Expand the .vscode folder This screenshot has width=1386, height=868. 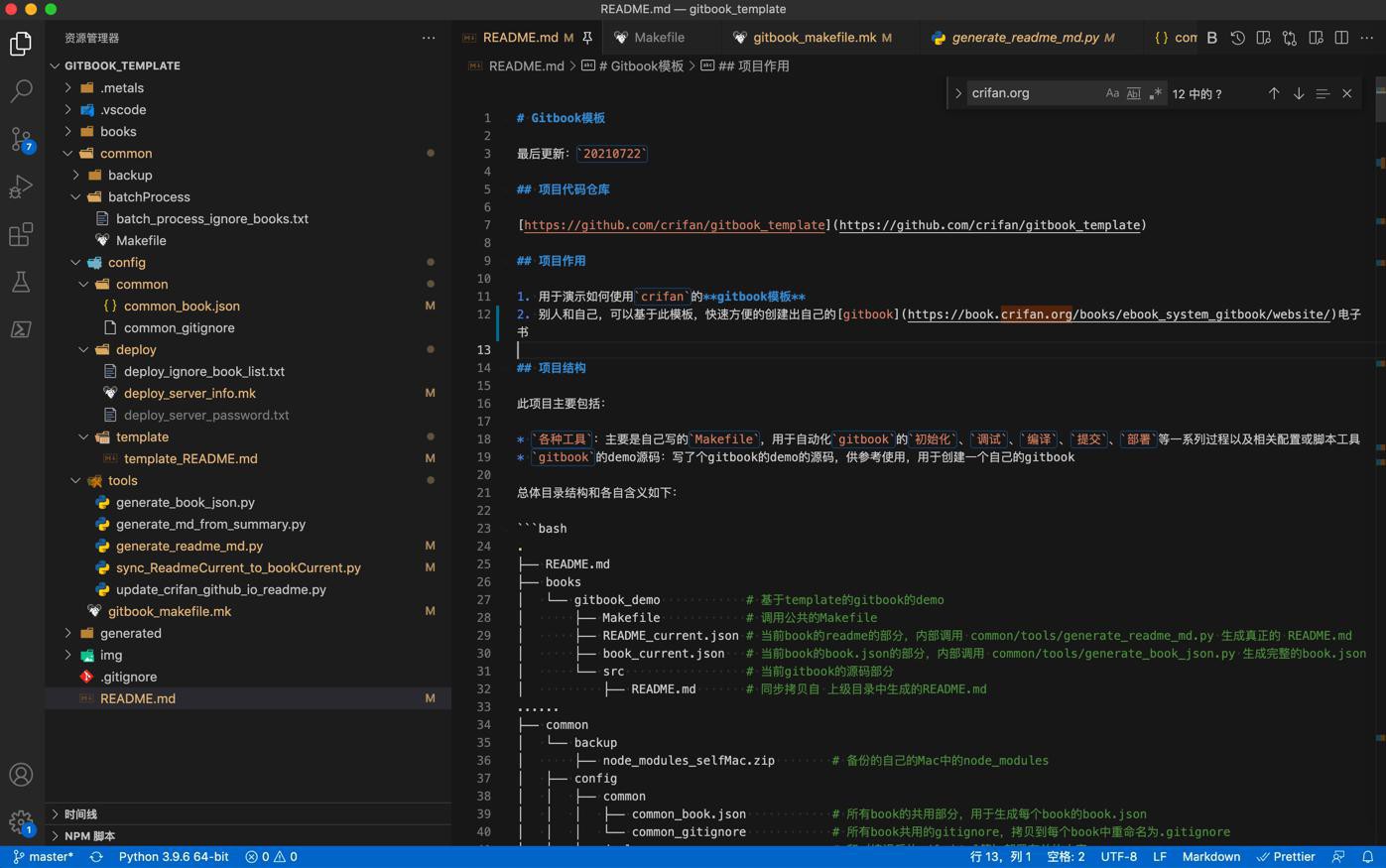click(248, 109)
